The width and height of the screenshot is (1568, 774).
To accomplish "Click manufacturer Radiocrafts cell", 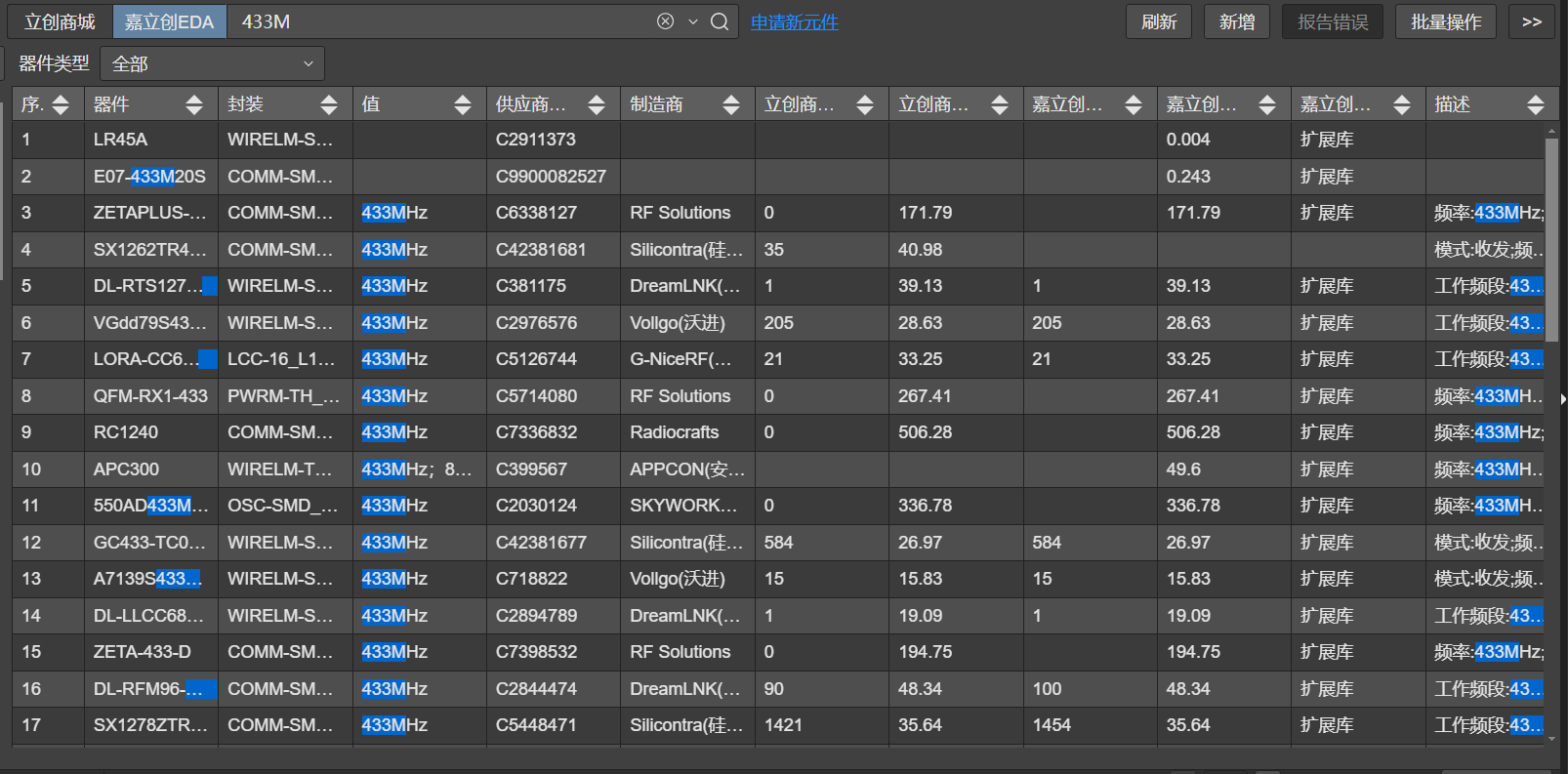I will pos(687,432).
